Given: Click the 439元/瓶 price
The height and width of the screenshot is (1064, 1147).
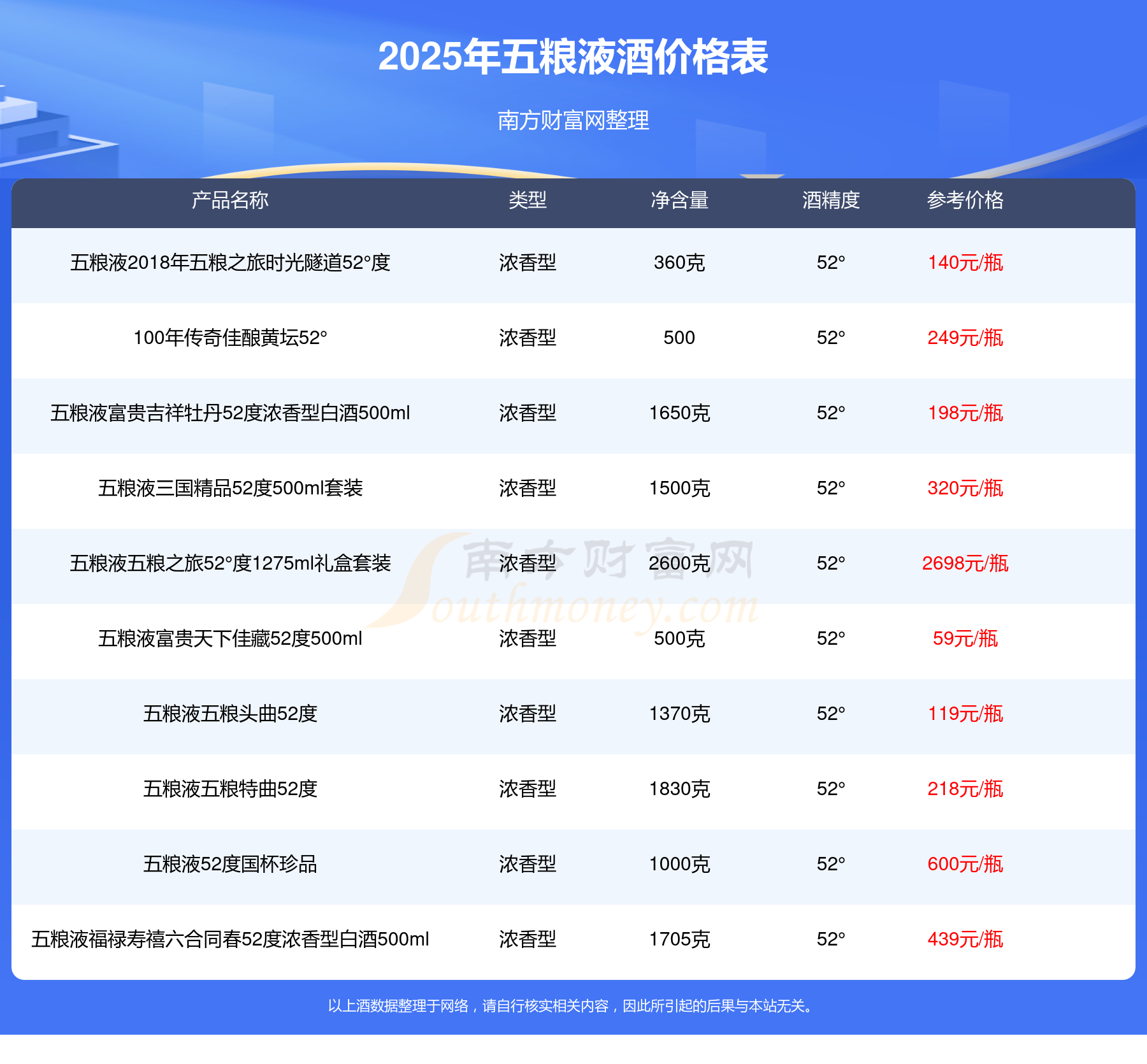Looking at the screenshot, I should click(965, 939).
